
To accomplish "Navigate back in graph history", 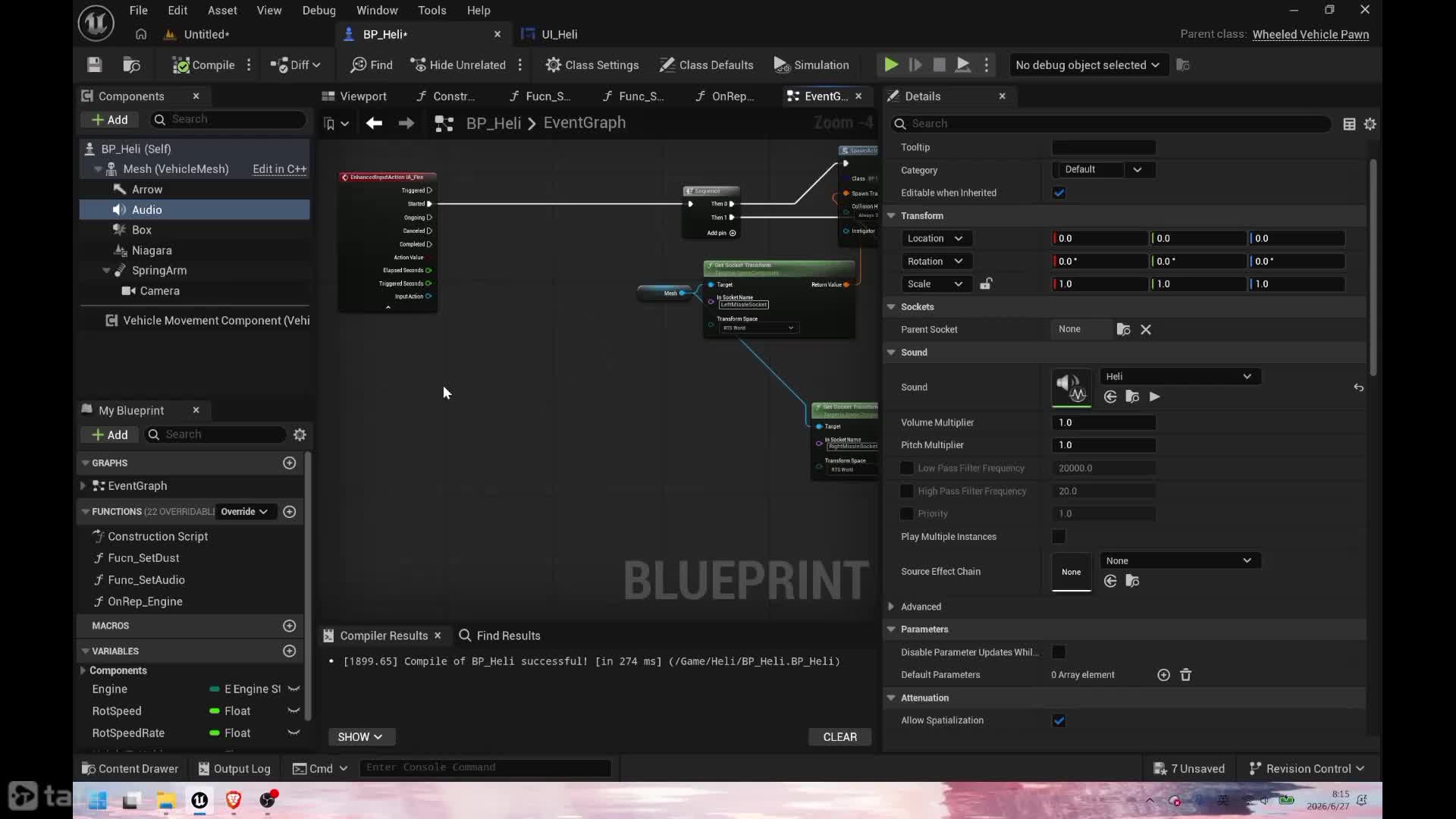I will 374,123.
